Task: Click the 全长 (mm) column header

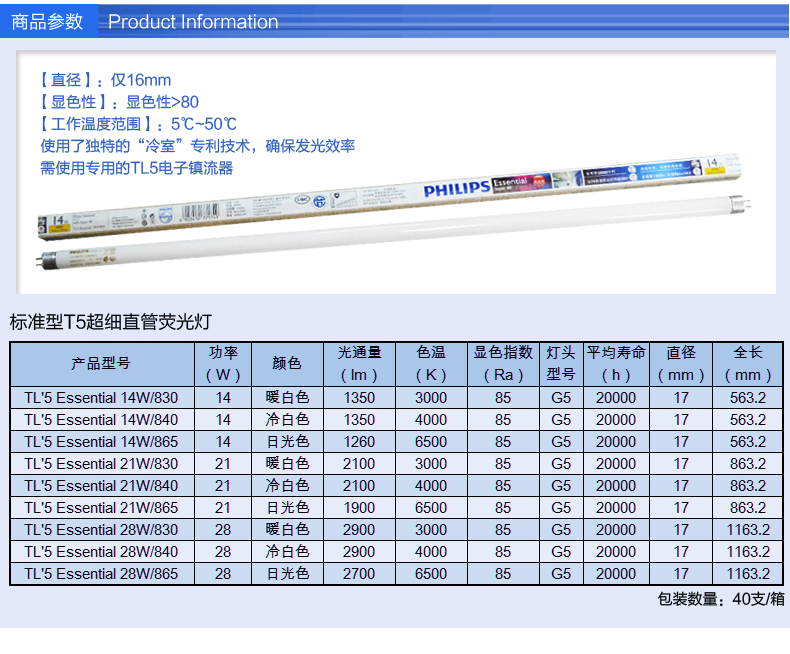Action: (x=748, y=363)
